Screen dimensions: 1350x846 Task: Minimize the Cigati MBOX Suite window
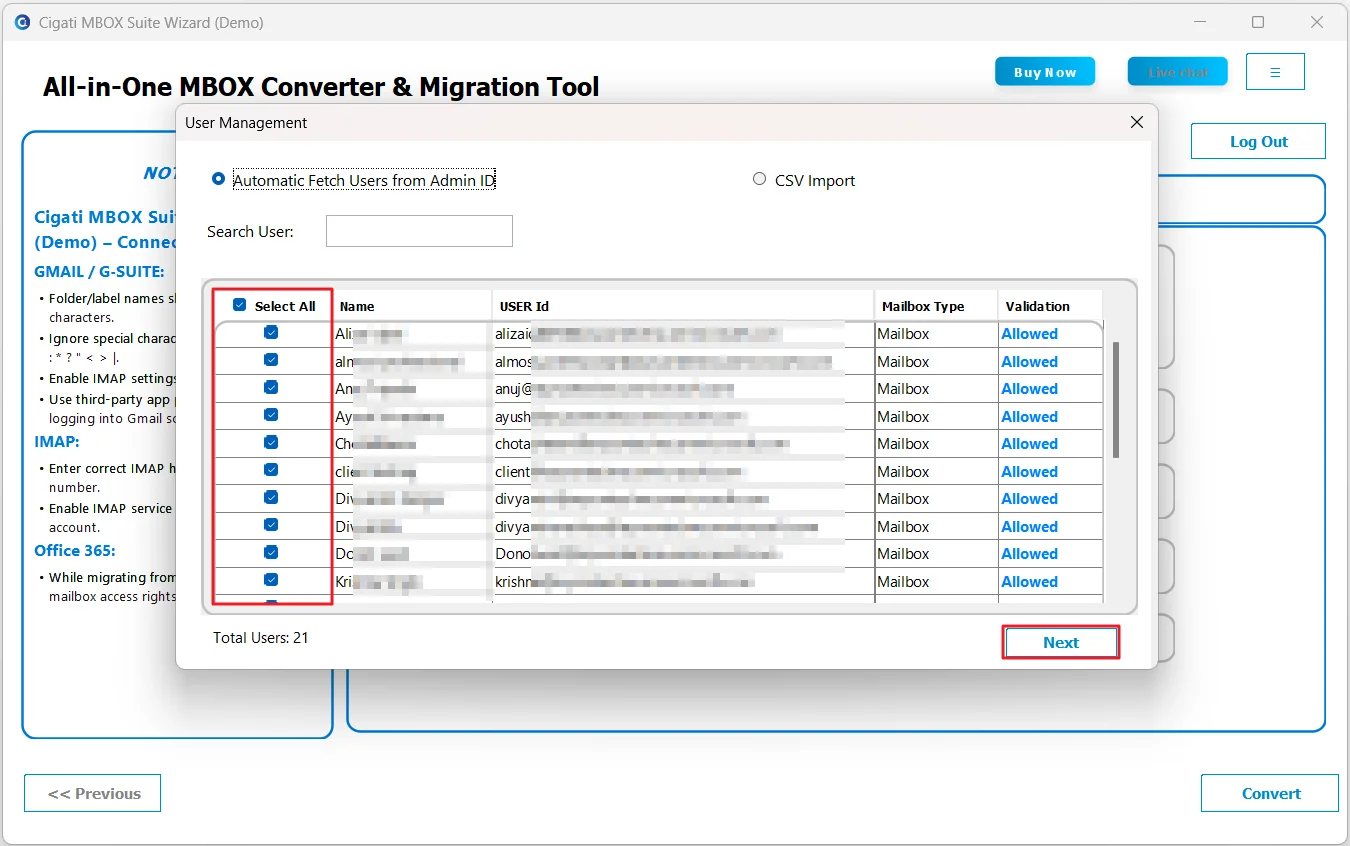point(1198,22)
